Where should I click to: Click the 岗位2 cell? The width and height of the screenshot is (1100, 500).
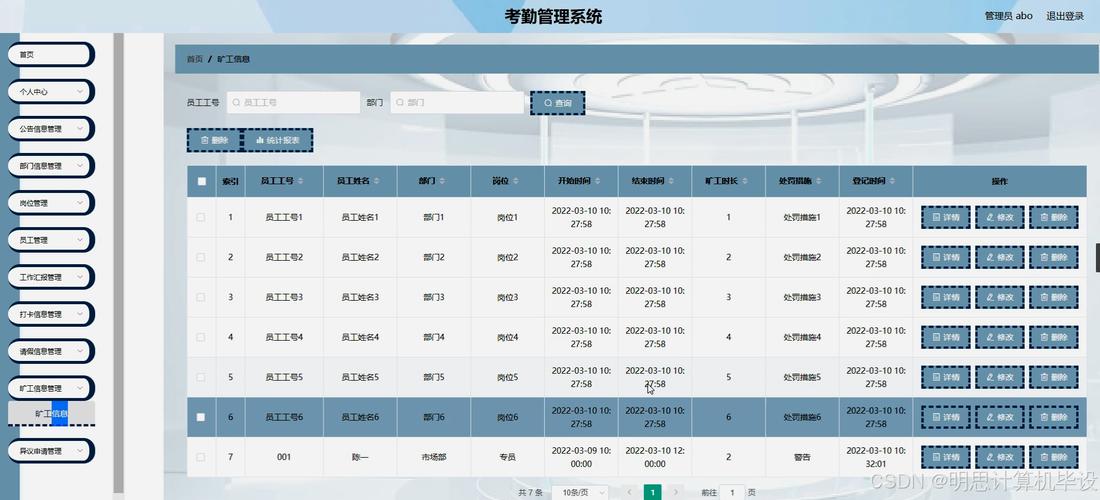click(507, 257)
